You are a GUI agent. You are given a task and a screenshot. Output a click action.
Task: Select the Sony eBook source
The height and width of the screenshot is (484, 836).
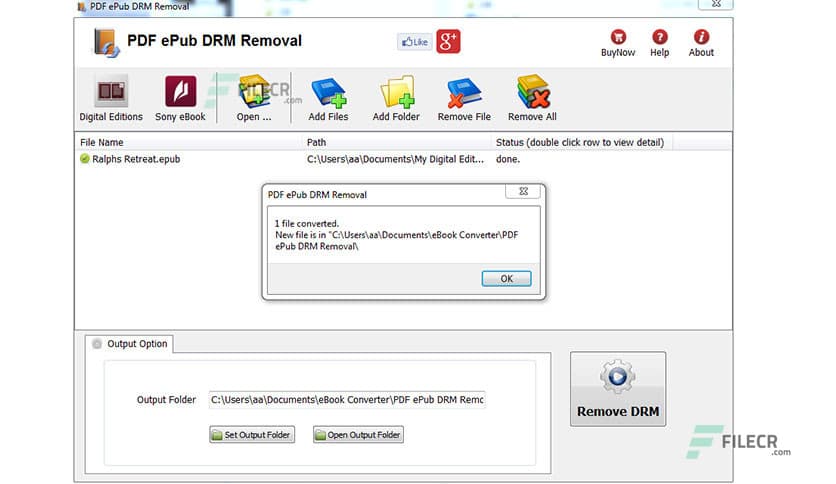tap(180, 99)
